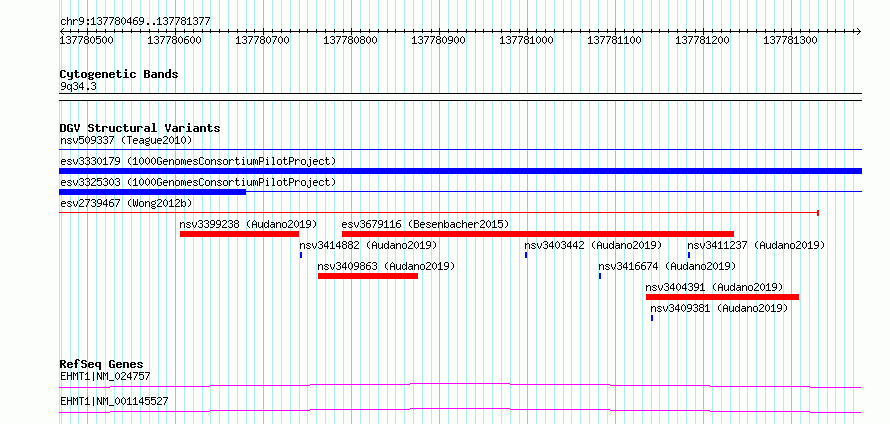The height and width of the screenshot is (424, 890).
Task: Click the RefSeq Genes track heading
Action: click(101, 364)
